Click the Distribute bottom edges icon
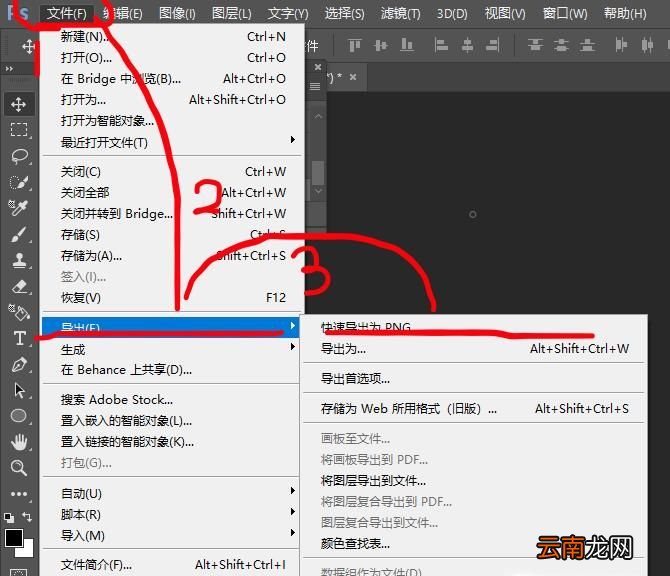The height and width of the screenshot is (576, 670). click(587, 45)
